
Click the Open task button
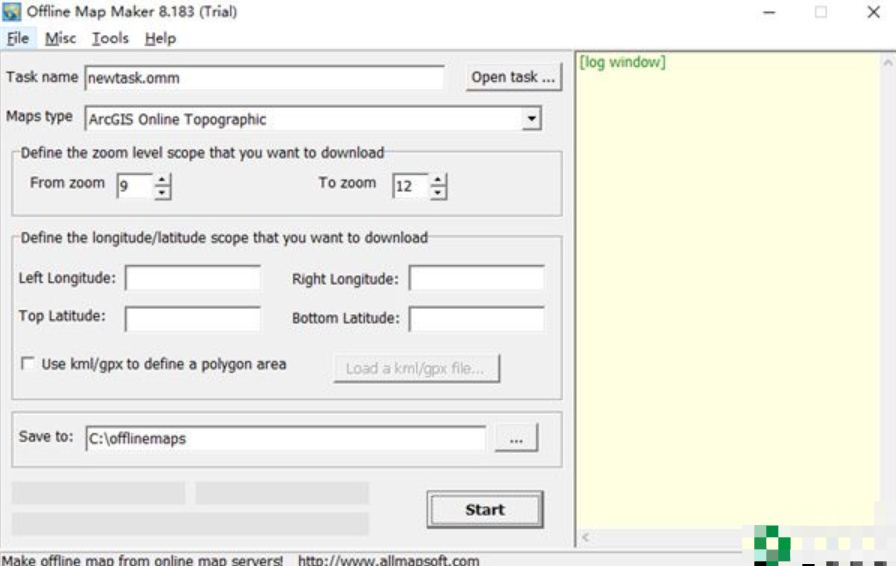(x=513, y=77)
